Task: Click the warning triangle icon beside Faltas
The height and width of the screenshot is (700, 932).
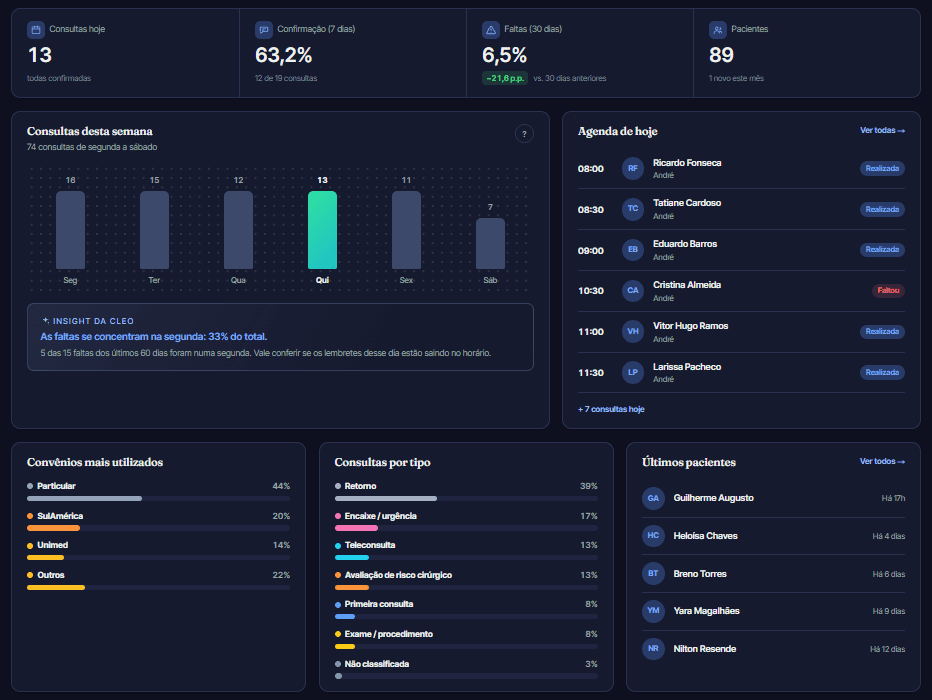Action: point(491,29)
